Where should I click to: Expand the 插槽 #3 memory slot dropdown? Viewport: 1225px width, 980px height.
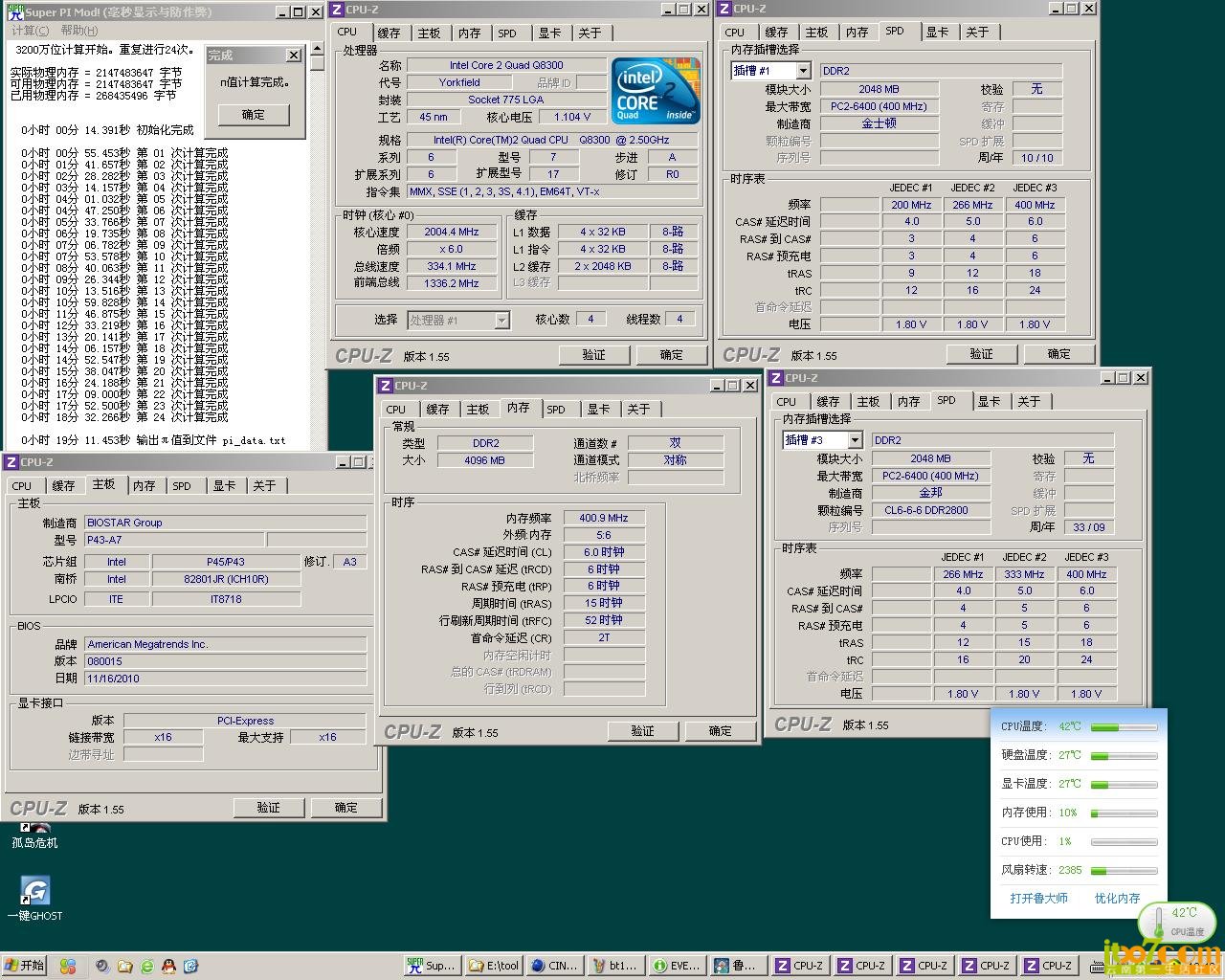pos(855,440)
